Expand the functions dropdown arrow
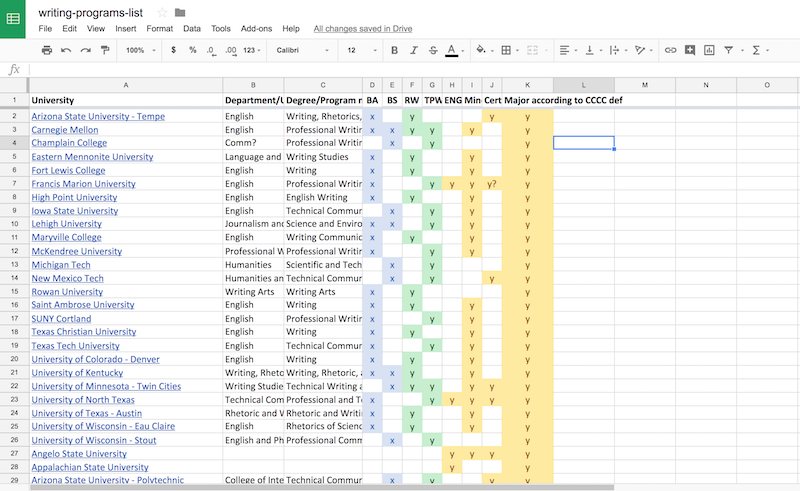800x491 pixels. coord(767,51)
